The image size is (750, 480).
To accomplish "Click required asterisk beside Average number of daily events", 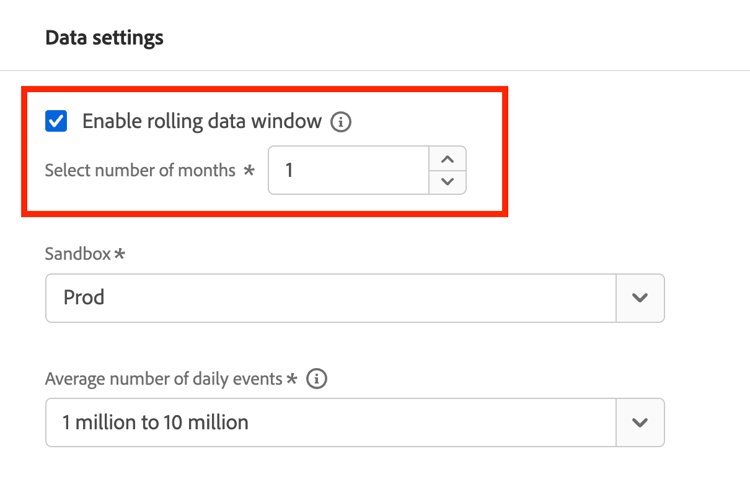I will (x=293, y=379).
